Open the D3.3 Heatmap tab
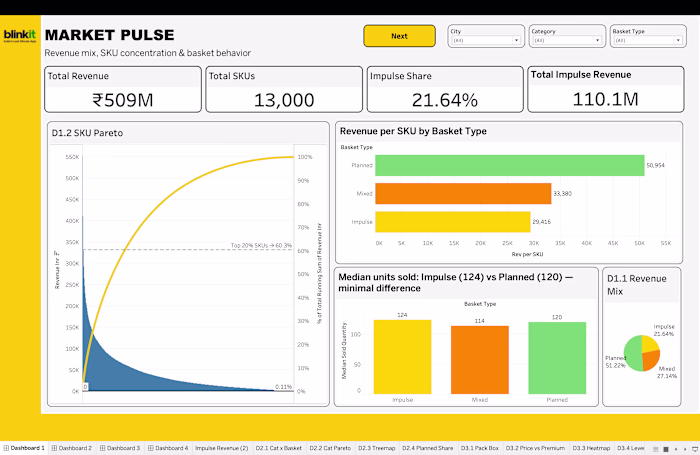The height and width of the screenshot is (455, 700). (x=592, y=448)
